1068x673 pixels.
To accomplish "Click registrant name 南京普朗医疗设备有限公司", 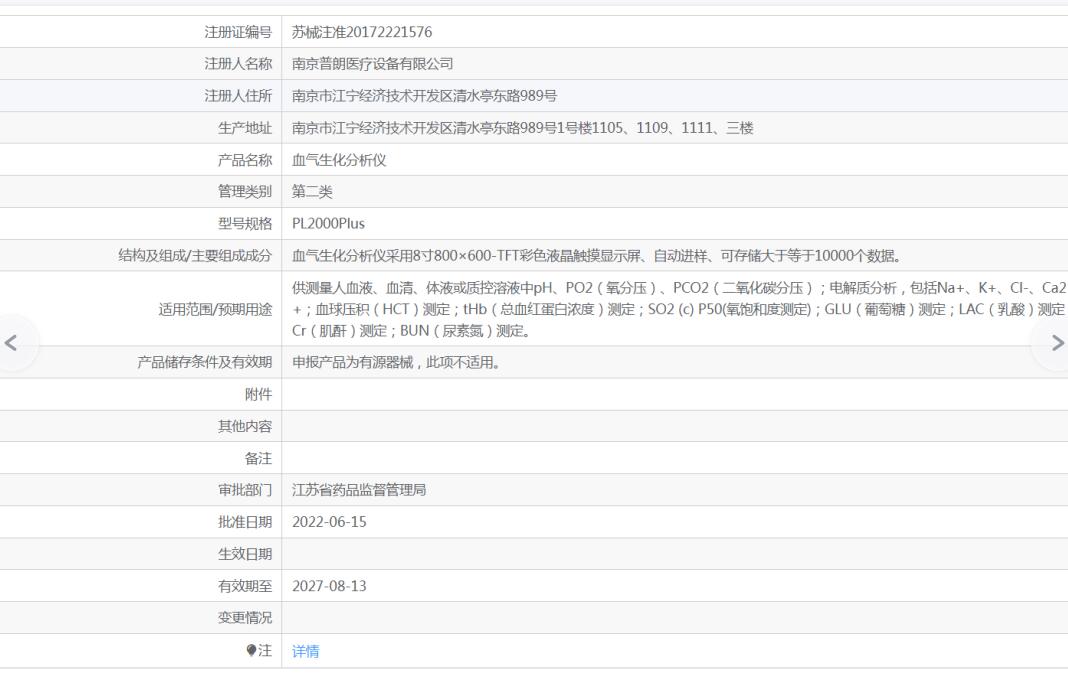I will [373, 64].
